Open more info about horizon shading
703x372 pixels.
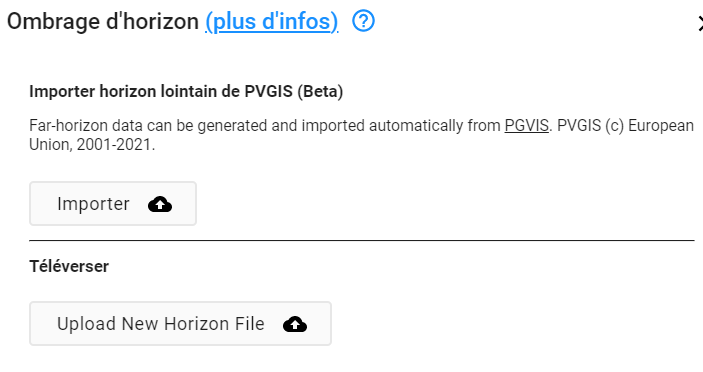pyautogui.click(x=272, y=22)
